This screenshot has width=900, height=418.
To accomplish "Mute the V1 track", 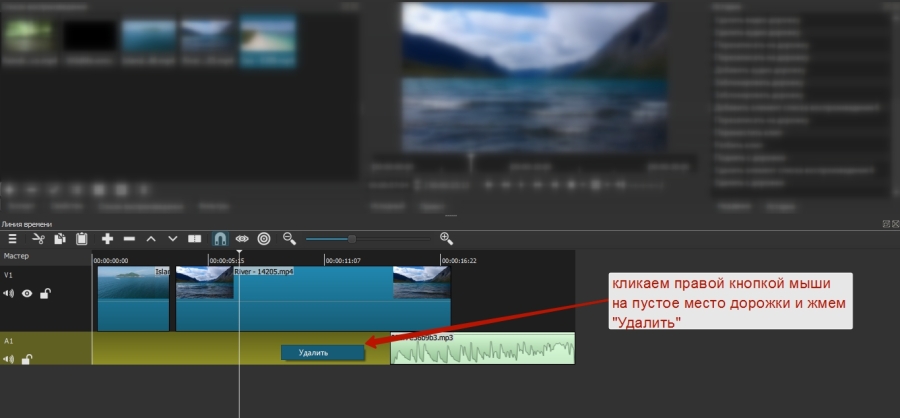I will tap(9, 294).
